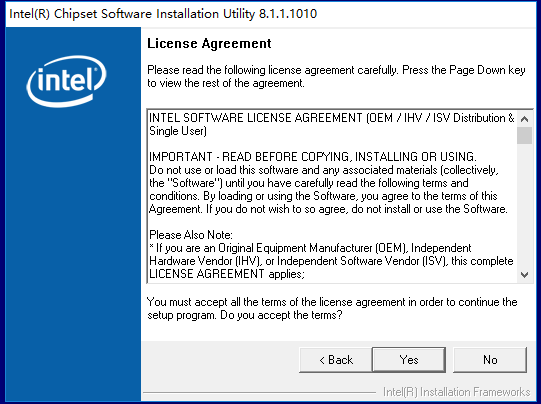The image size is (541, 404).
Task: Click the empty scrollbar track below the thumb
Action: click(524, 205)
